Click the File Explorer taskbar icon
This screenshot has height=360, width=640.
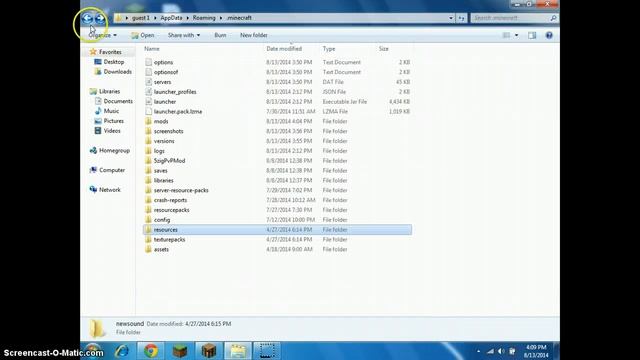(238, 351)
